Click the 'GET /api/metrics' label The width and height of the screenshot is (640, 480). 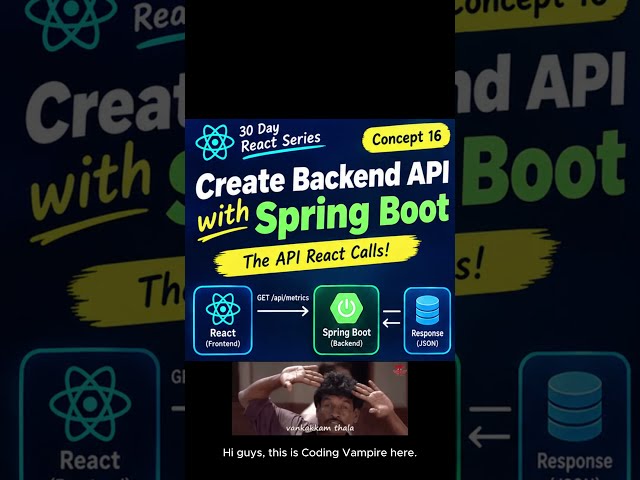pyautogui.click(x=283, y=298)
